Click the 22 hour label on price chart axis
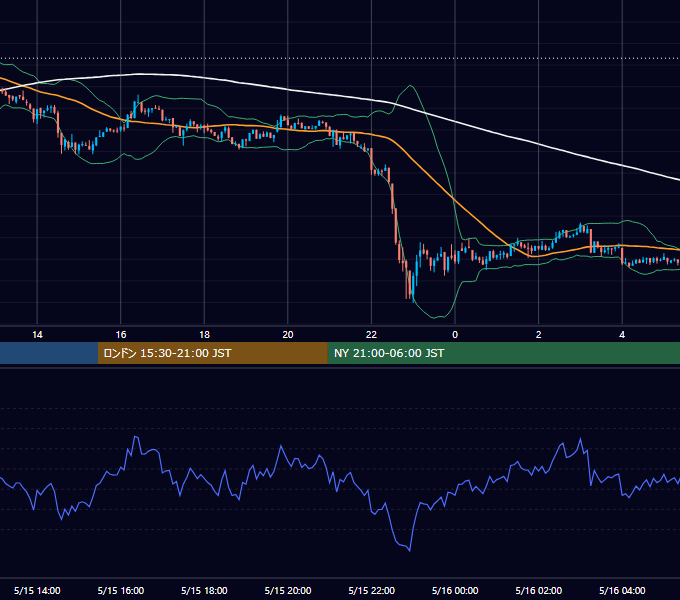680x600 pixels. (x=371, y=335)
